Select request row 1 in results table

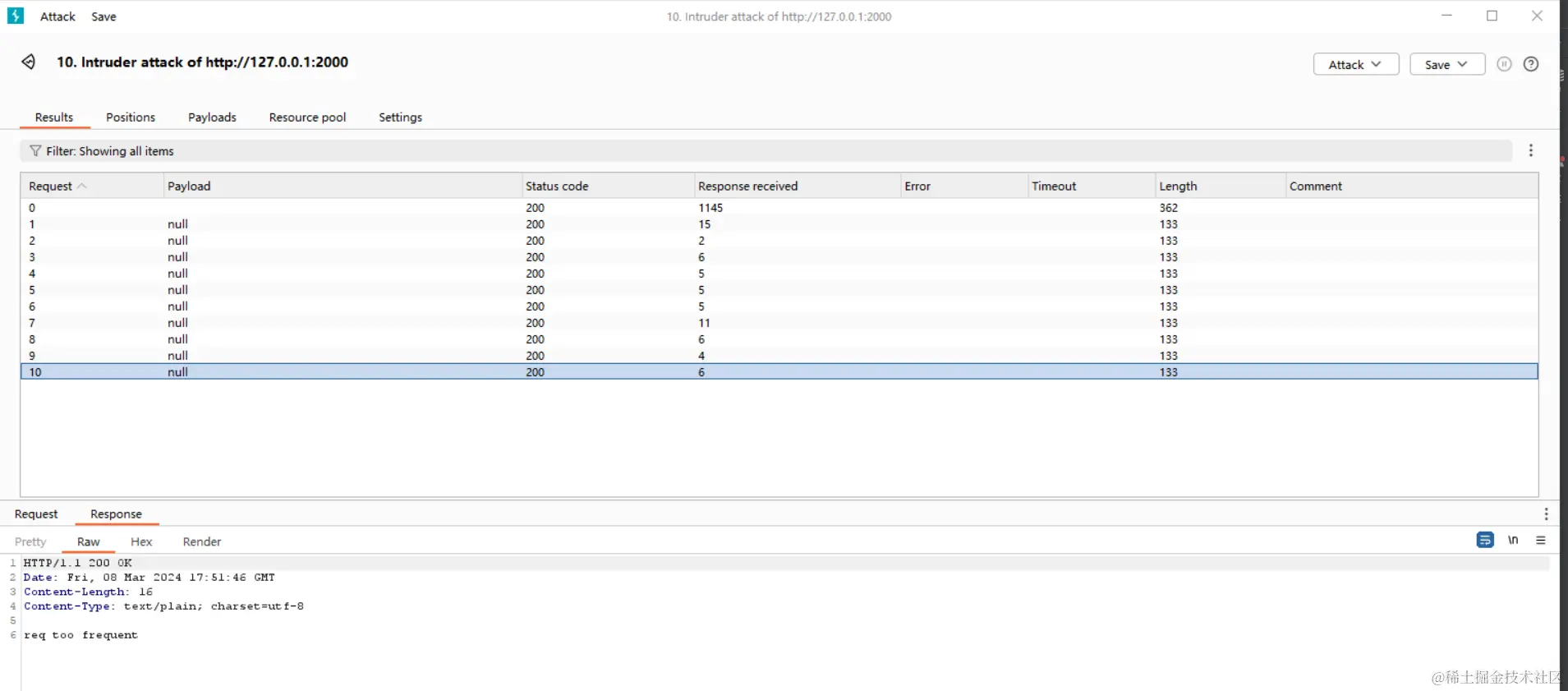click(779, 224)
